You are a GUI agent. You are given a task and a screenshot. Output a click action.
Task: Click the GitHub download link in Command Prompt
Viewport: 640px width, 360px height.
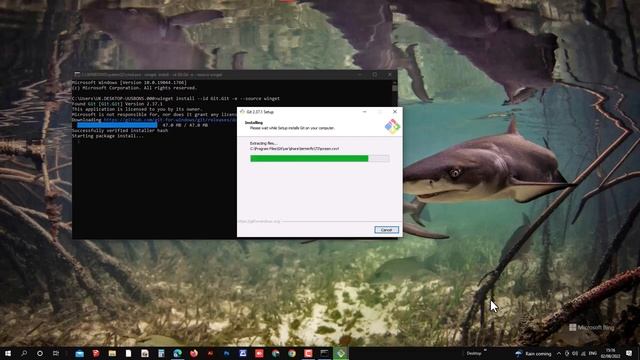point(170,120)
